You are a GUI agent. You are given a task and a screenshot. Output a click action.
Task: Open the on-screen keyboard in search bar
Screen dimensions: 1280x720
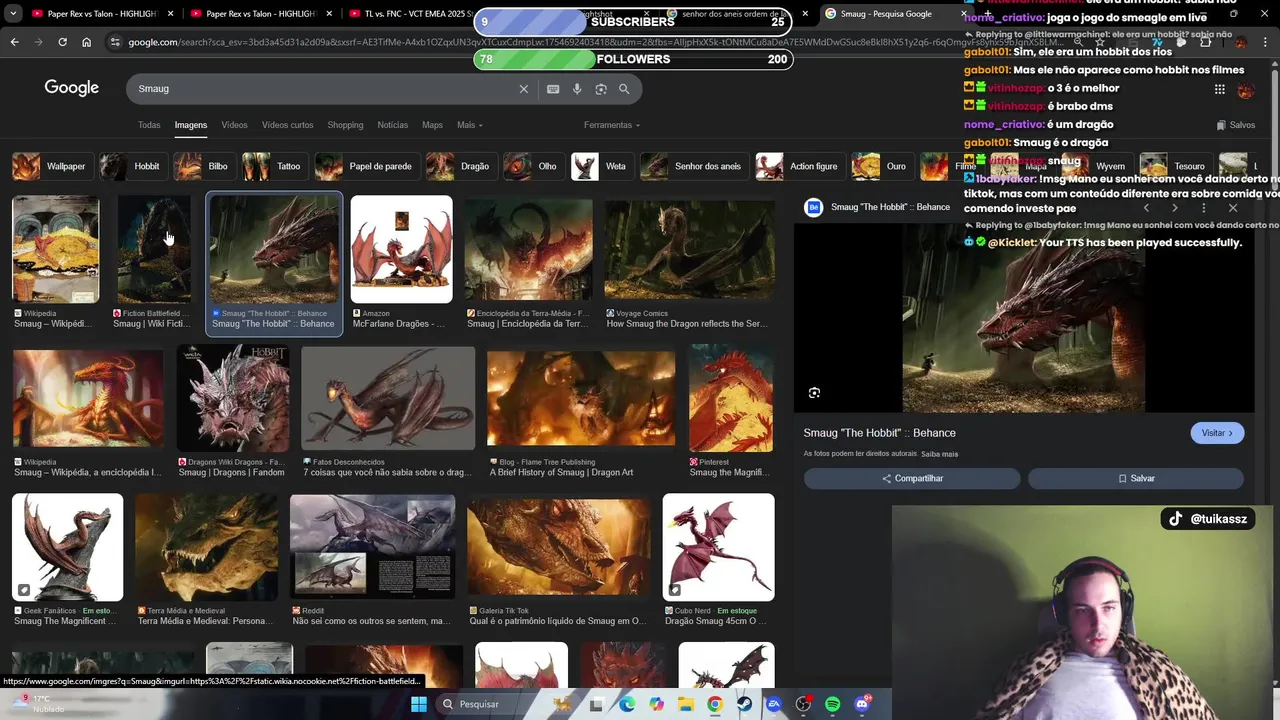(x=553, y=89)
